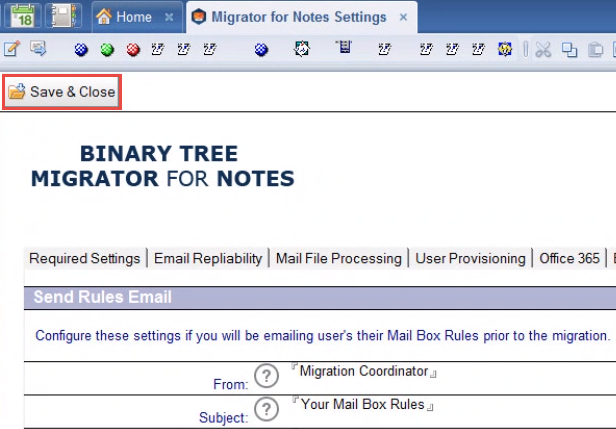Click the edit document pencil icon
This screenshot has width=616, height=429.
click(x=12, y=49)
